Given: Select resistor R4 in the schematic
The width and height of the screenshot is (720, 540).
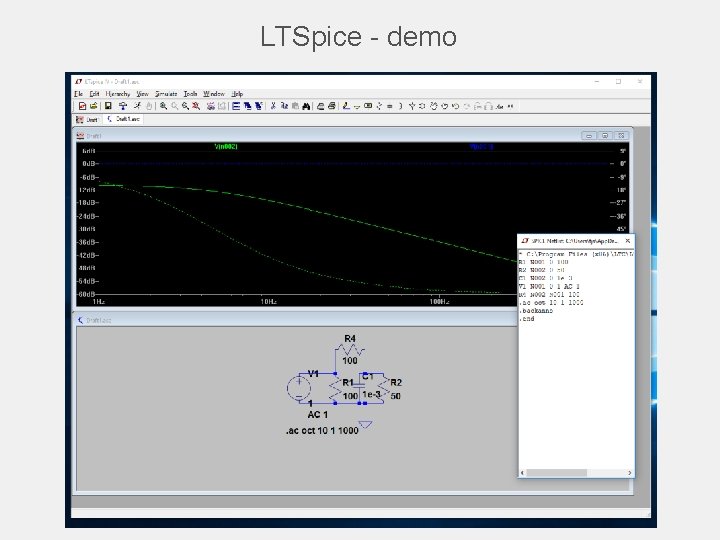Looking at the screenshot, I should point(350,350).
